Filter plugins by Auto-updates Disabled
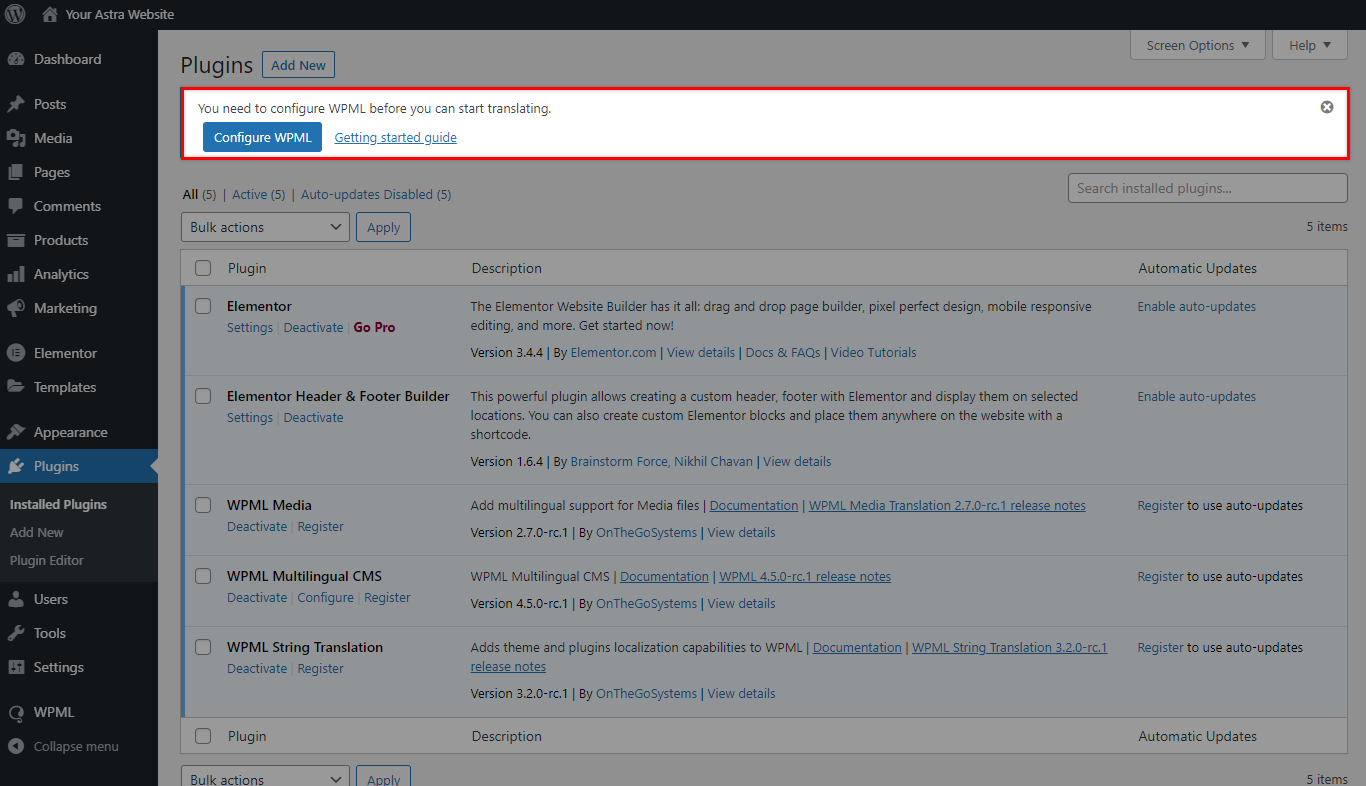 coord(376,195)
